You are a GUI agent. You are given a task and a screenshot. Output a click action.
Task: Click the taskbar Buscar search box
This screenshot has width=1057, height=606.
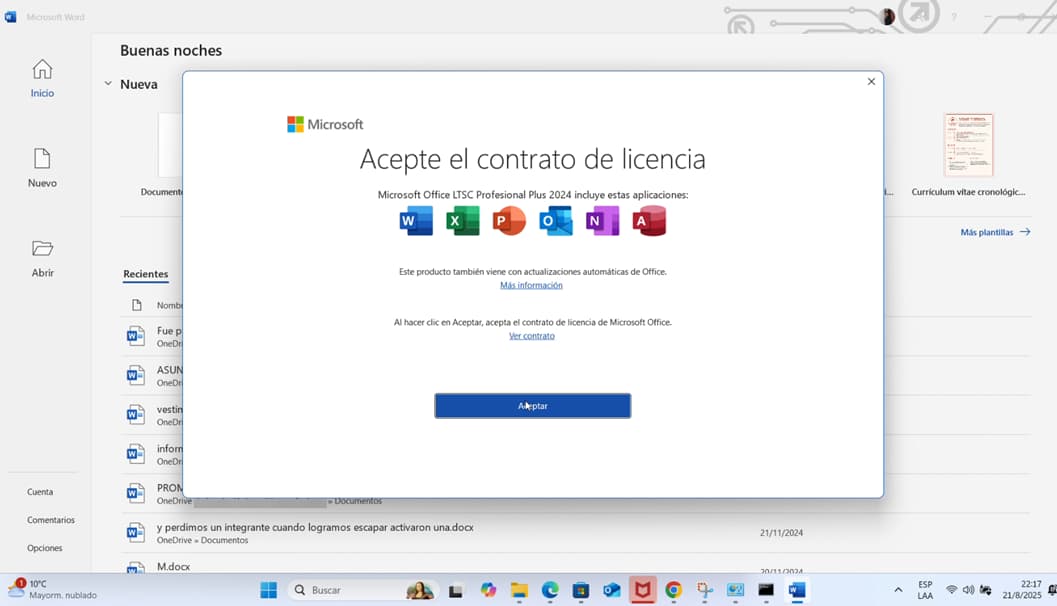(x=346, y=590)
